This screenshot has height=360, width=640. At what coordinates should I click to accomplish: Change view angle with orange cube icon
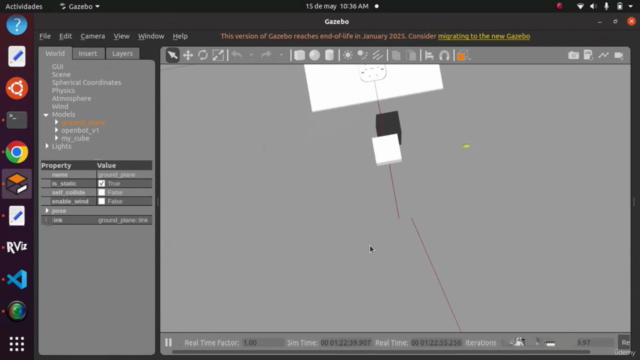click(462, 56)
